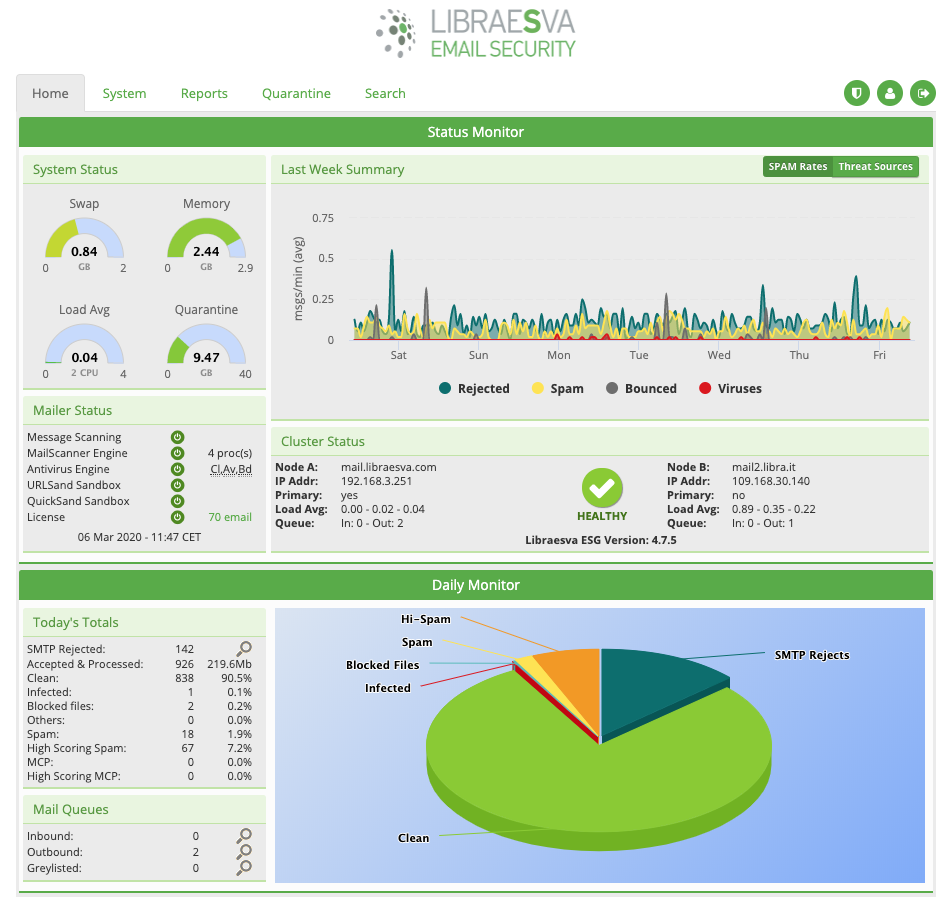This screenshot has height=897, width=940.
Task: Click the Swap usage gauge
Action: tap(85, 239)
